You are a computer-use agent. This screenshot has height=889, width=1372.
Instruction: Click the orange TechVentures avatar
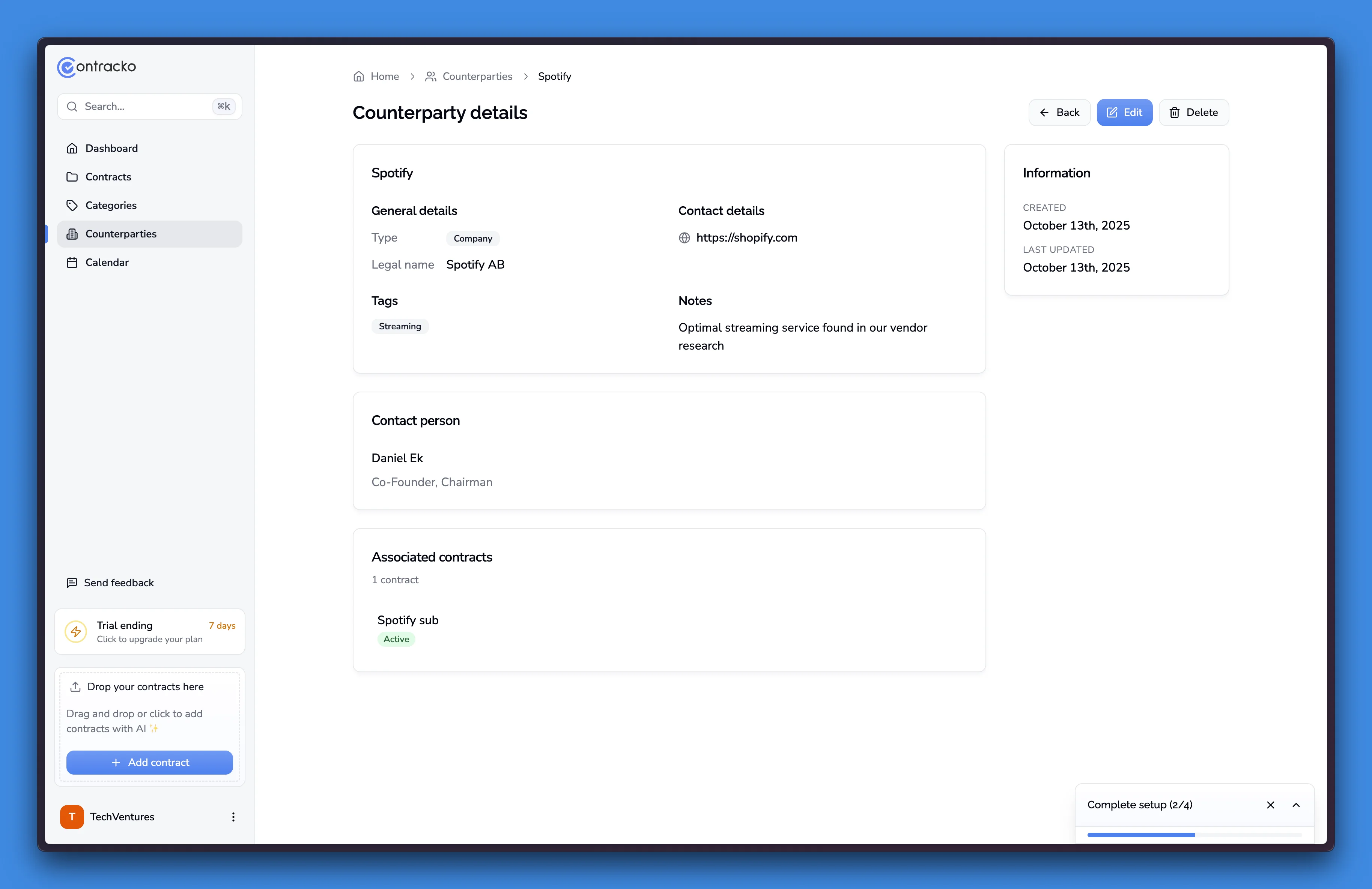[x=71, y=817]
